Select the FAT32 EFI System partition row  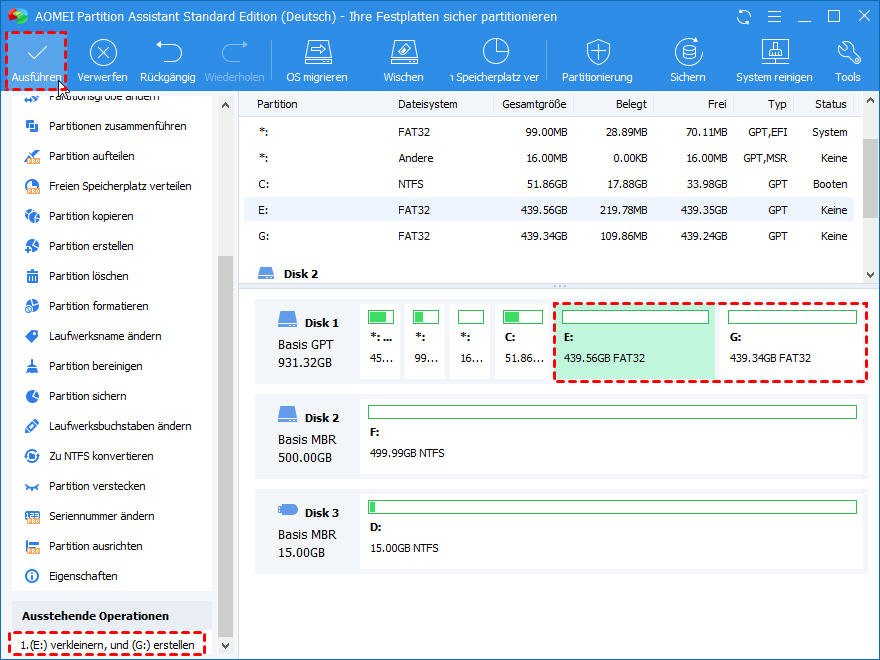pos(549,132)
